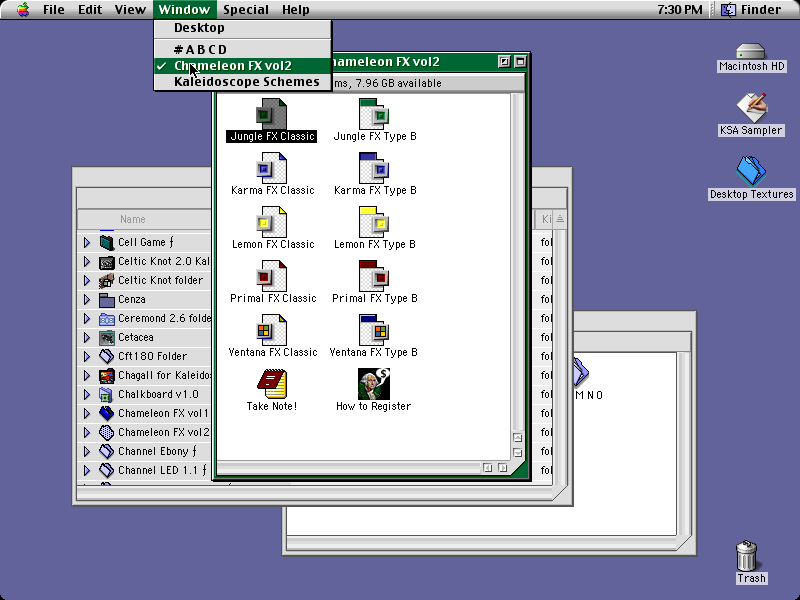Select the Jungle FX Classic scheme icon
Viewport: 800px width, 600px height.
click(x=271, y=114)
